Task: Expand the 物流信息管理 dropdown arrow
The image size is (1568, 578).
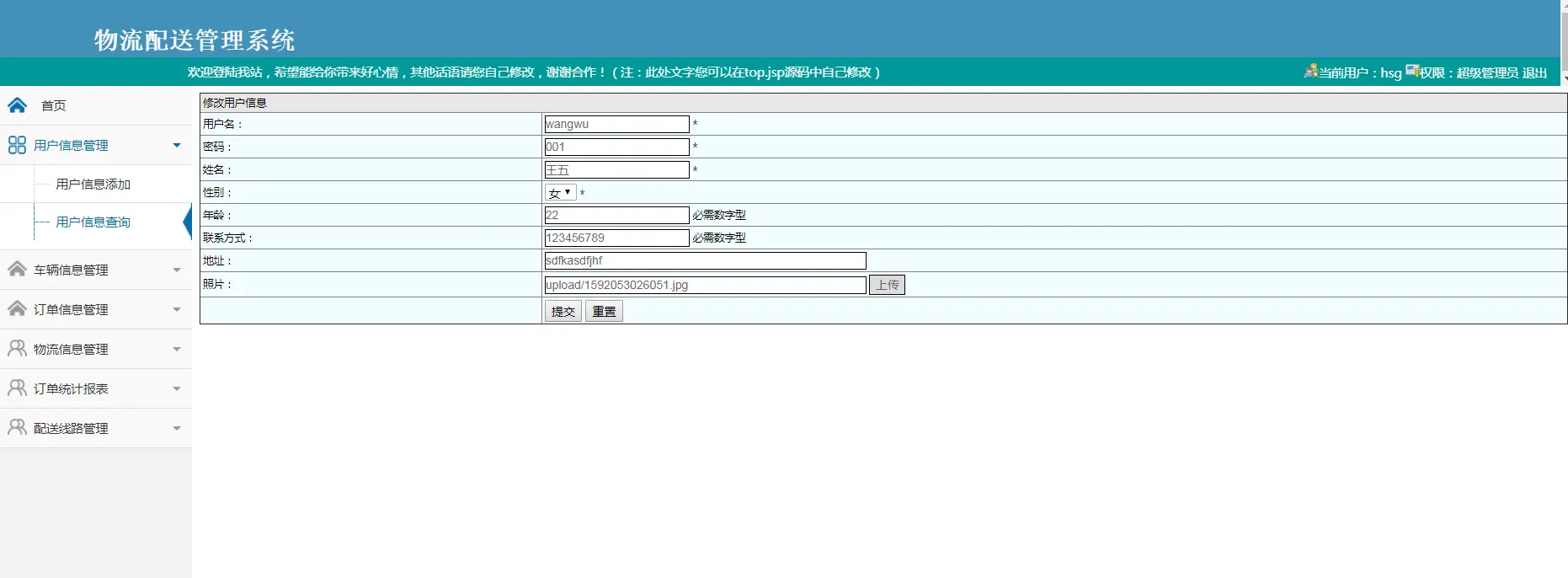Action: pos(177,349)
